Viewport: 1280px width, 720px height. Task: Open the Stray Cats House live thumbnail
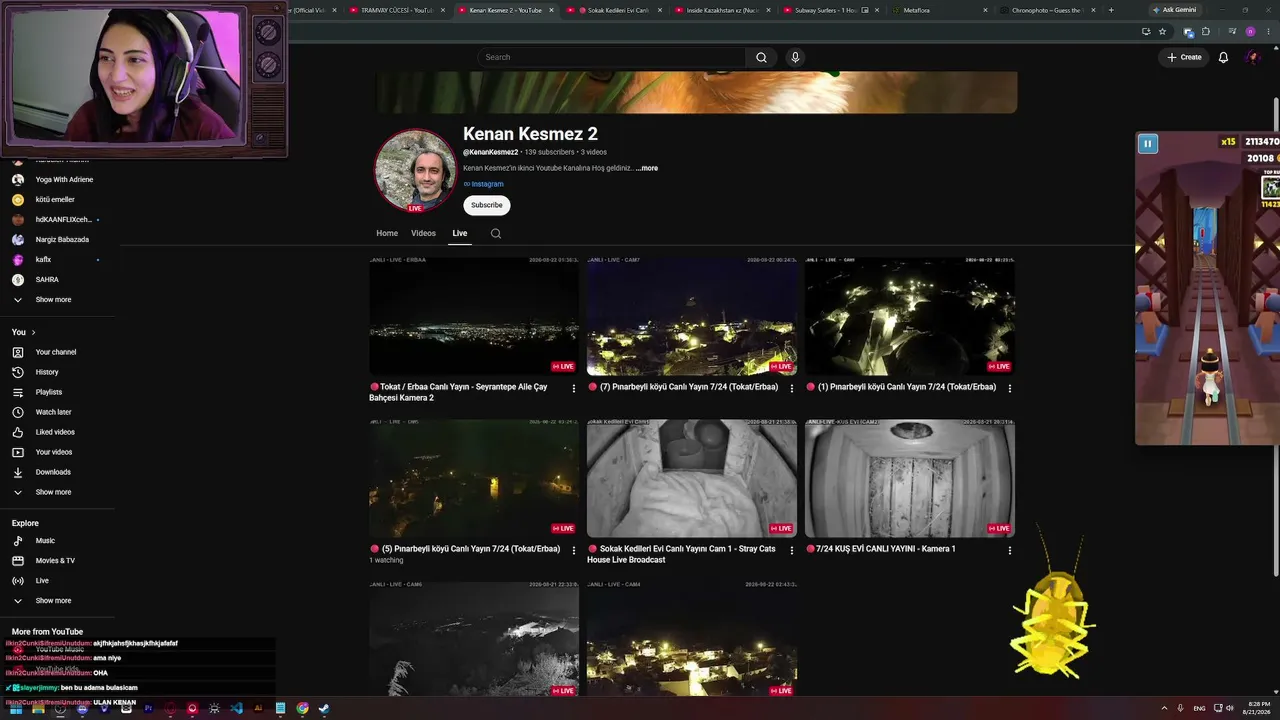coord(692,478)
